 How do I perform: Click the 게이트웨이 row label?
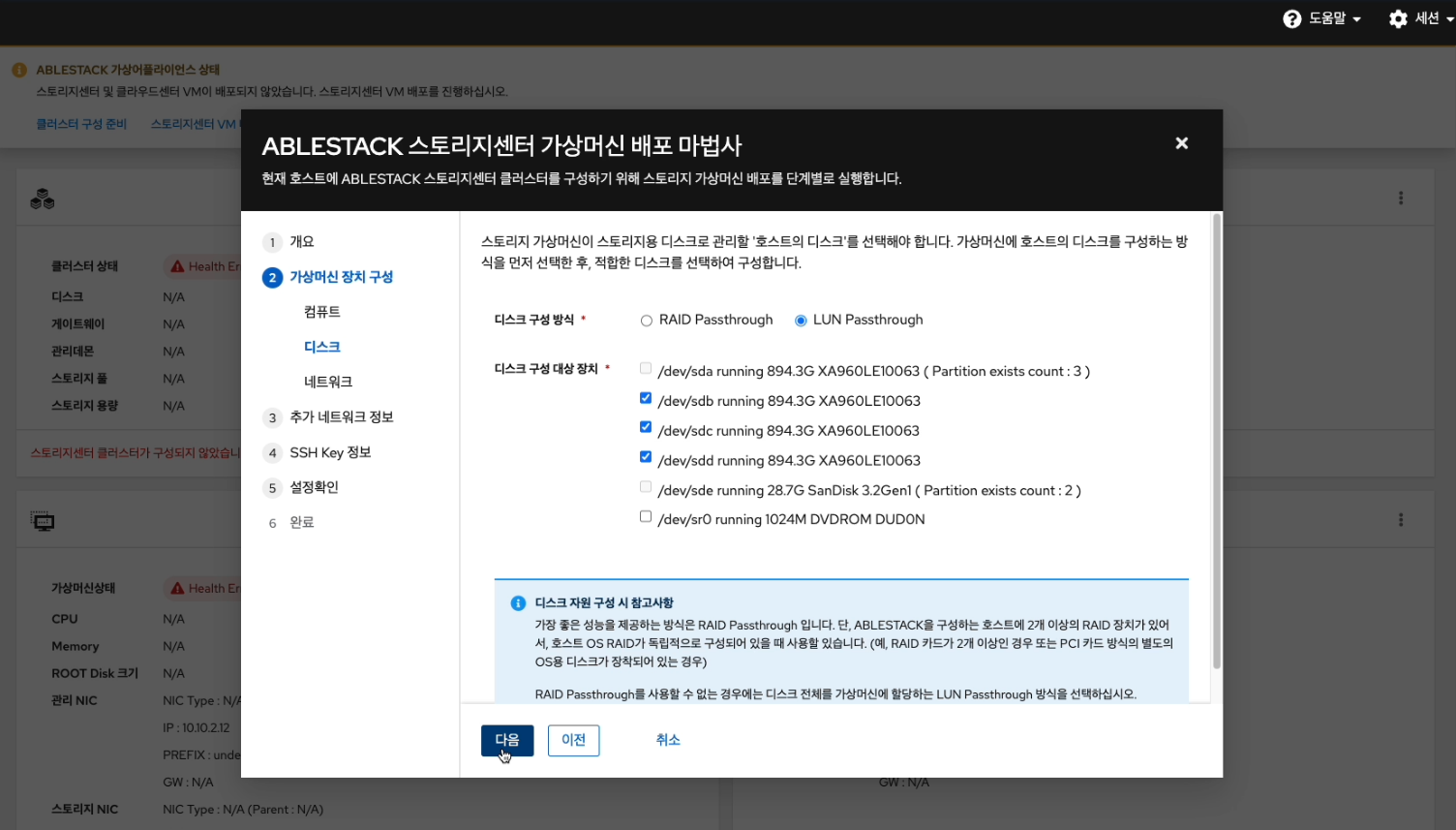[78, 324]
